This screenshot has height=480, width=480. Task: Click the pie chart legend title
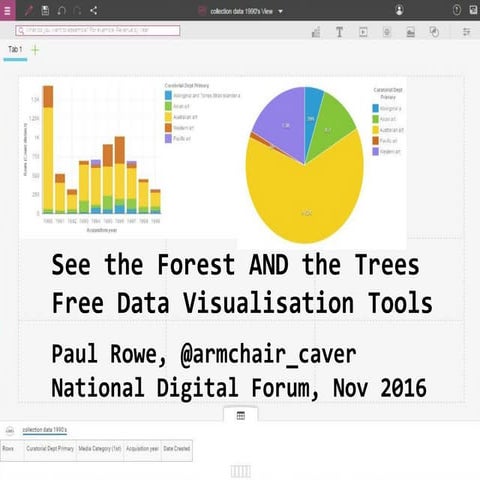(x=388, y=93)
